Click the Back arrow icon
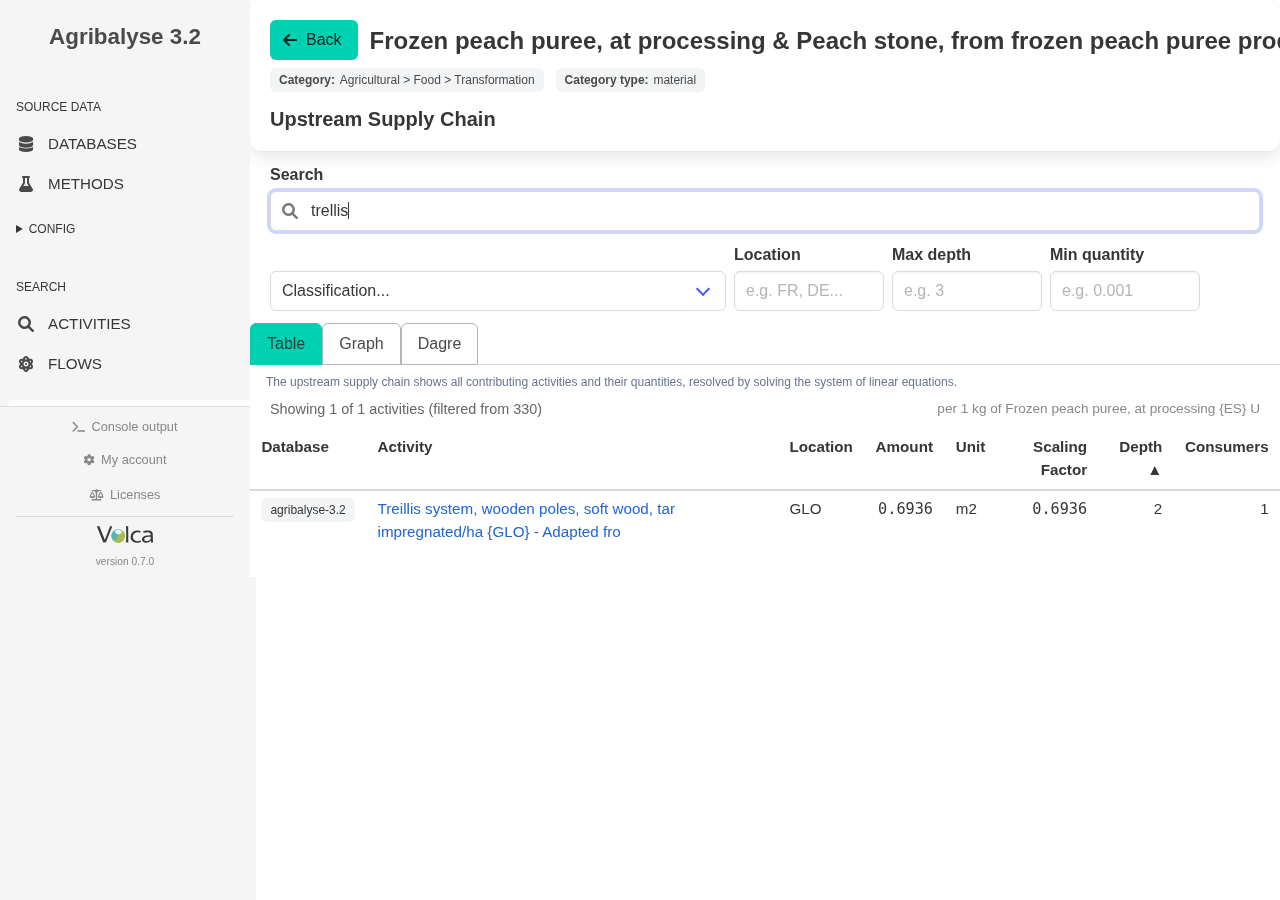1280x900 pixels. 290,40
